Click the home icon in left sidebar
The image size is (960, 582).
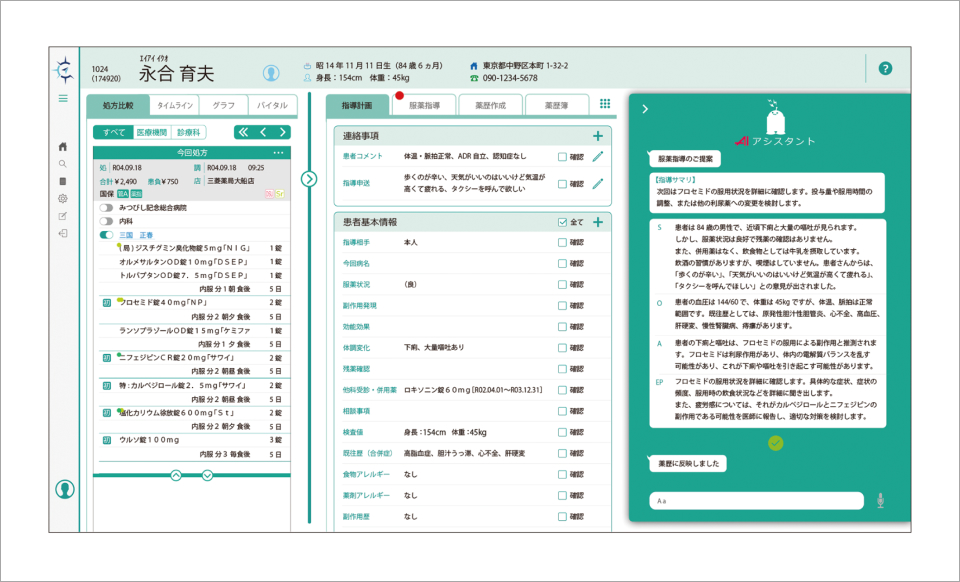pyautogui.click(x=63, y=146)
